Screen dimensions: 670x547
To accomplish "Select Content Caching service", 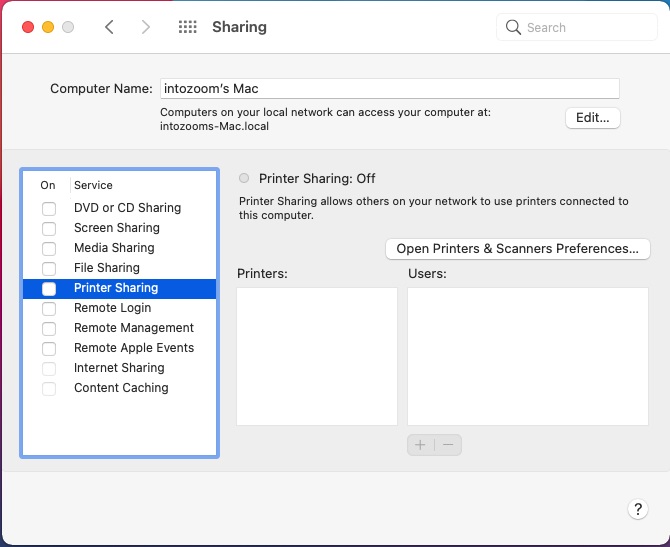I will pyautogui.click(x=121, y=388).
